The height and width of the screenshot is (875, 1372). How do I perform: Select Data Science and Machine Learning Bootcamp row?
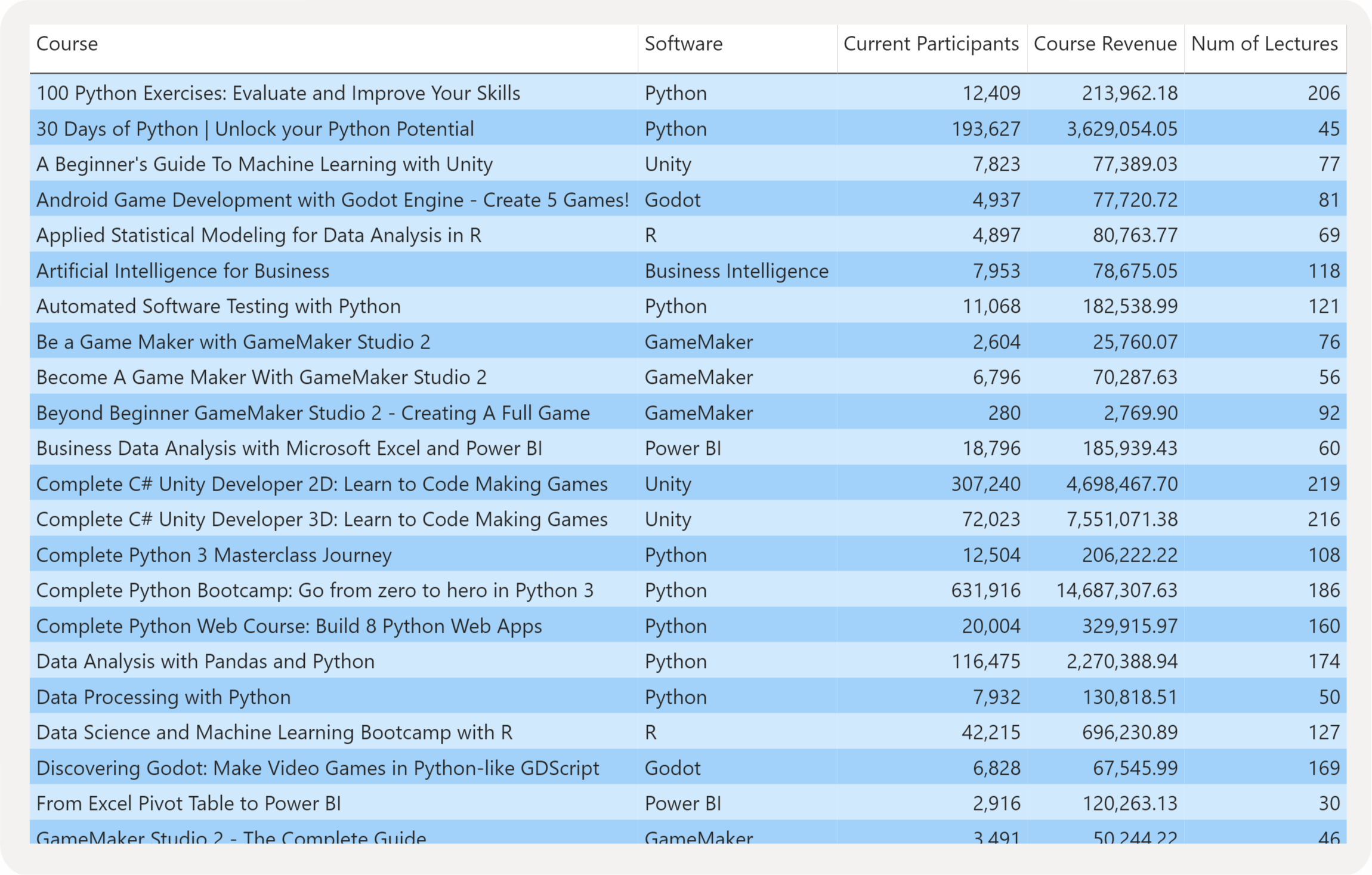(x=274, y=732)
